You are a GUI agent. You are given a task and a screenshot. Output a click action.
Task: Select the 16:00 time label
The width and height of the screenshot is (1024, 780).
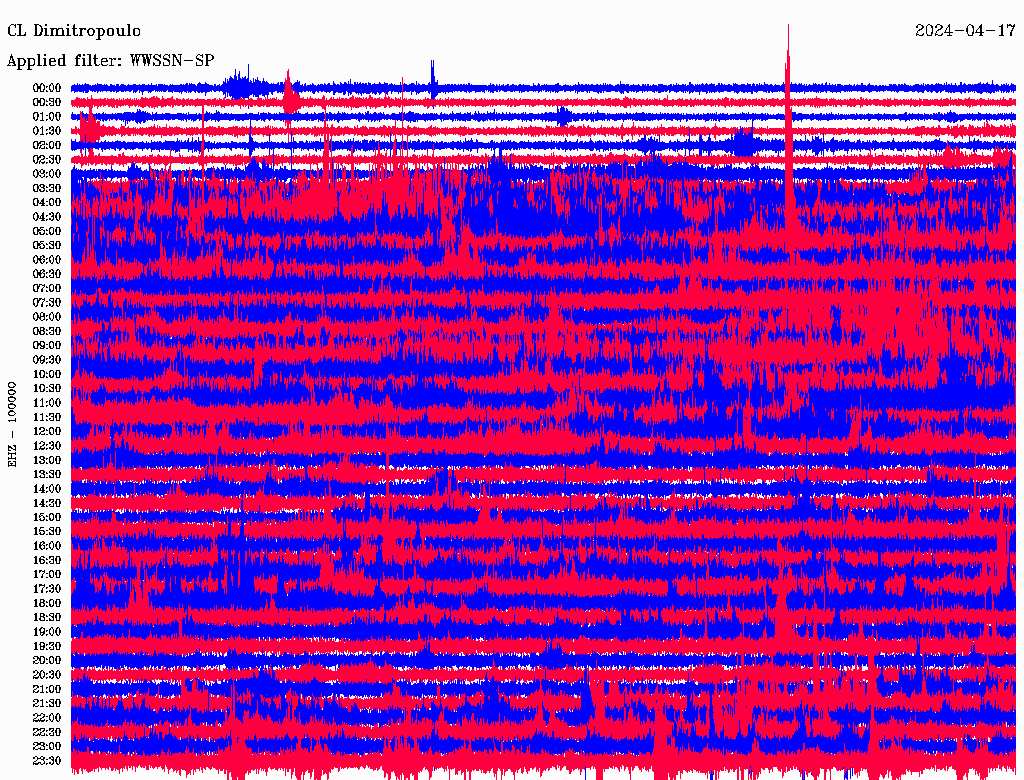click(47, 545)
